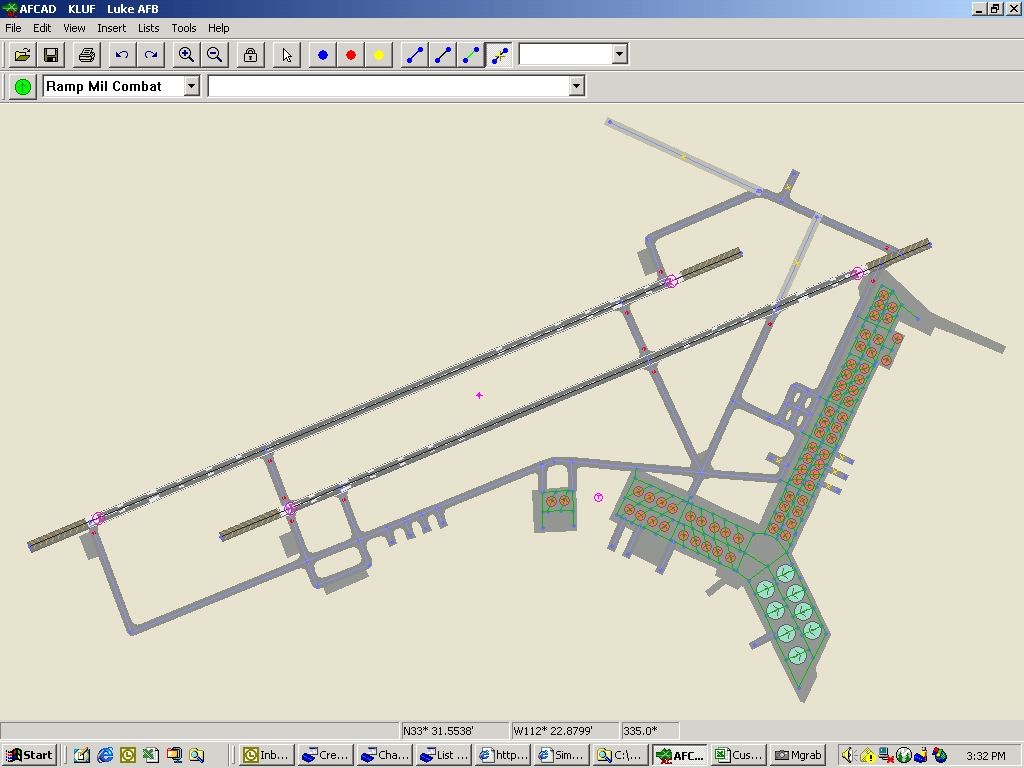Screen dimensions: 1024x768
Task: Open the Tools menu
Action: tap(183, 28)
